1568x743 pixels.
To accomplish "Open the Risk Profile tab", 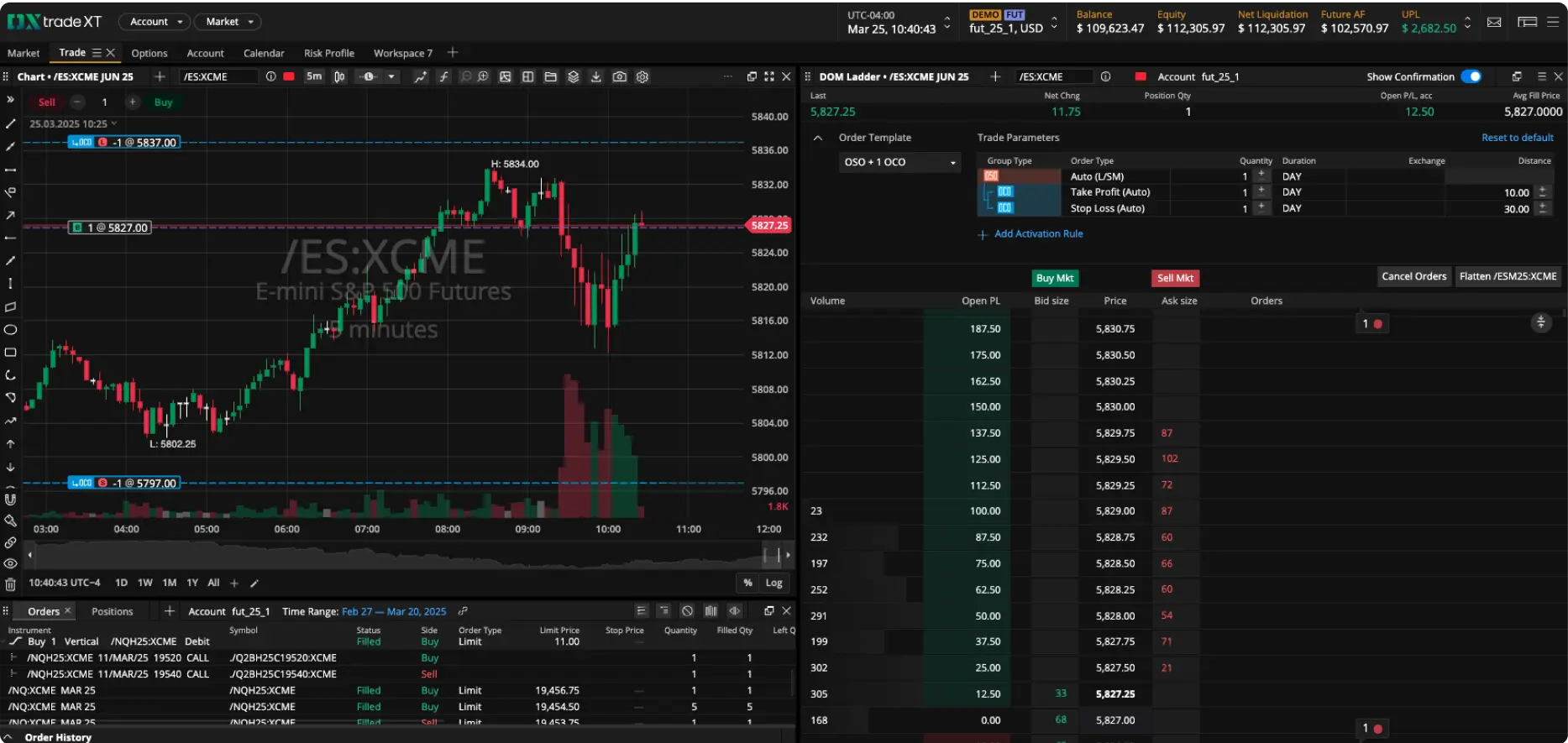I will pos(329,53).
